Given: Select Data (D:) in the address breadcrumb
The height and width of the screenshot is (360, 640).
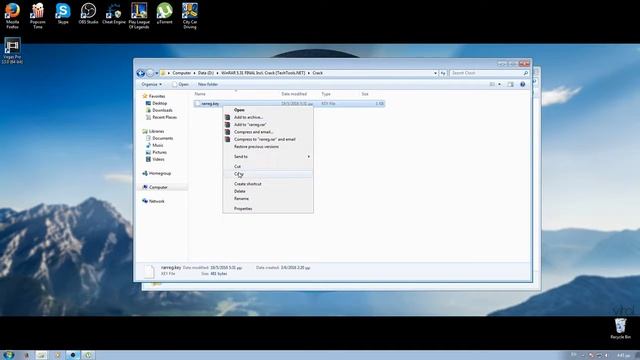Looking at the screenshot, I should pyautogui.click(x=206, y=73).
